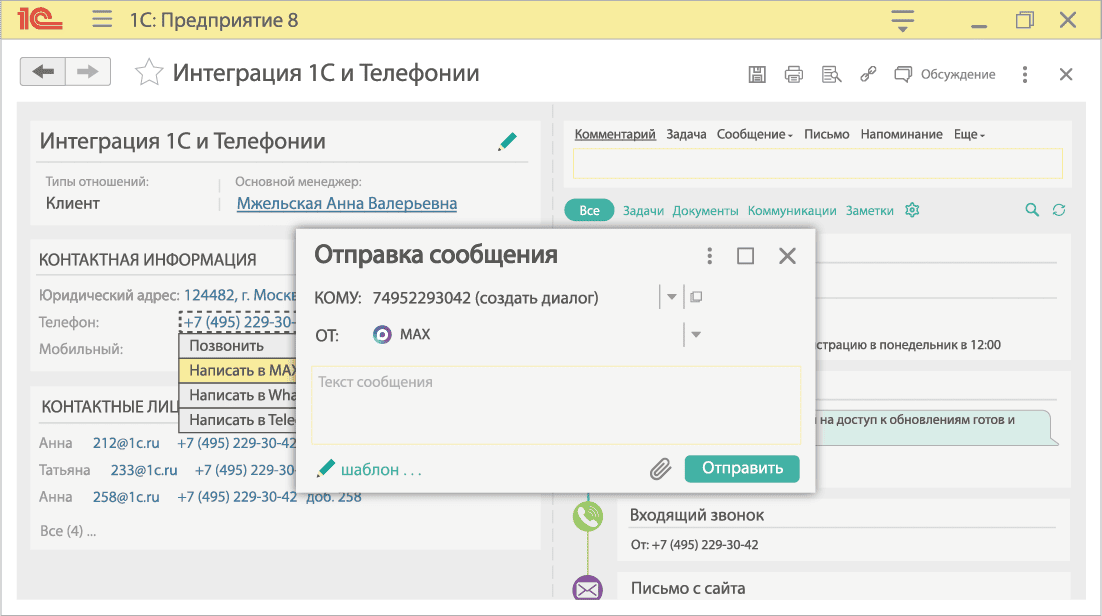Screen dimensions: 1102x616
Task: Open the Еще dropdown
Action: [x=969, y=134]
